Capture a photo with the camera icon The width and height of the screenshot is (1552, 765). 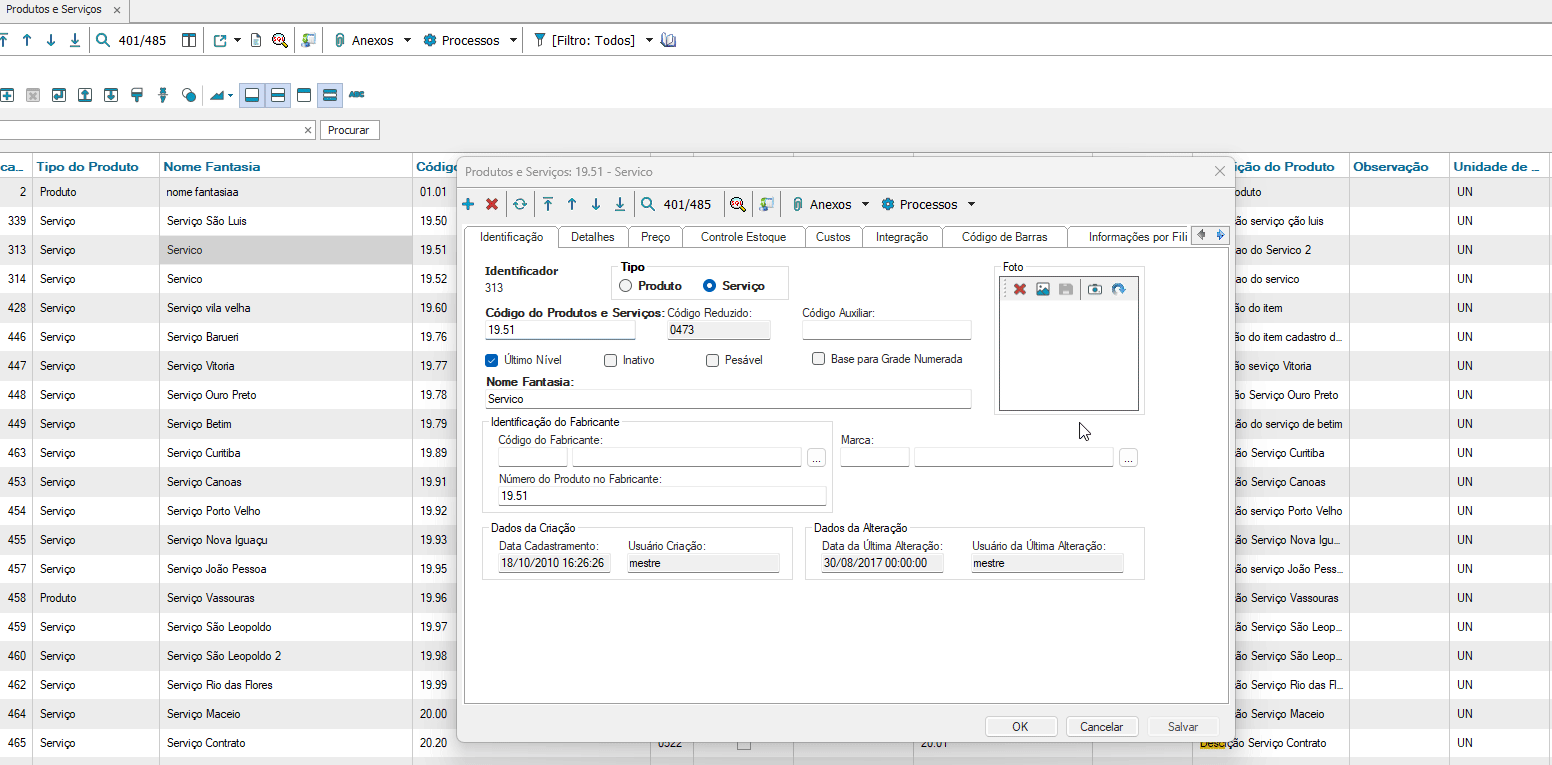pyautogui.click(x=1095, y=289)
